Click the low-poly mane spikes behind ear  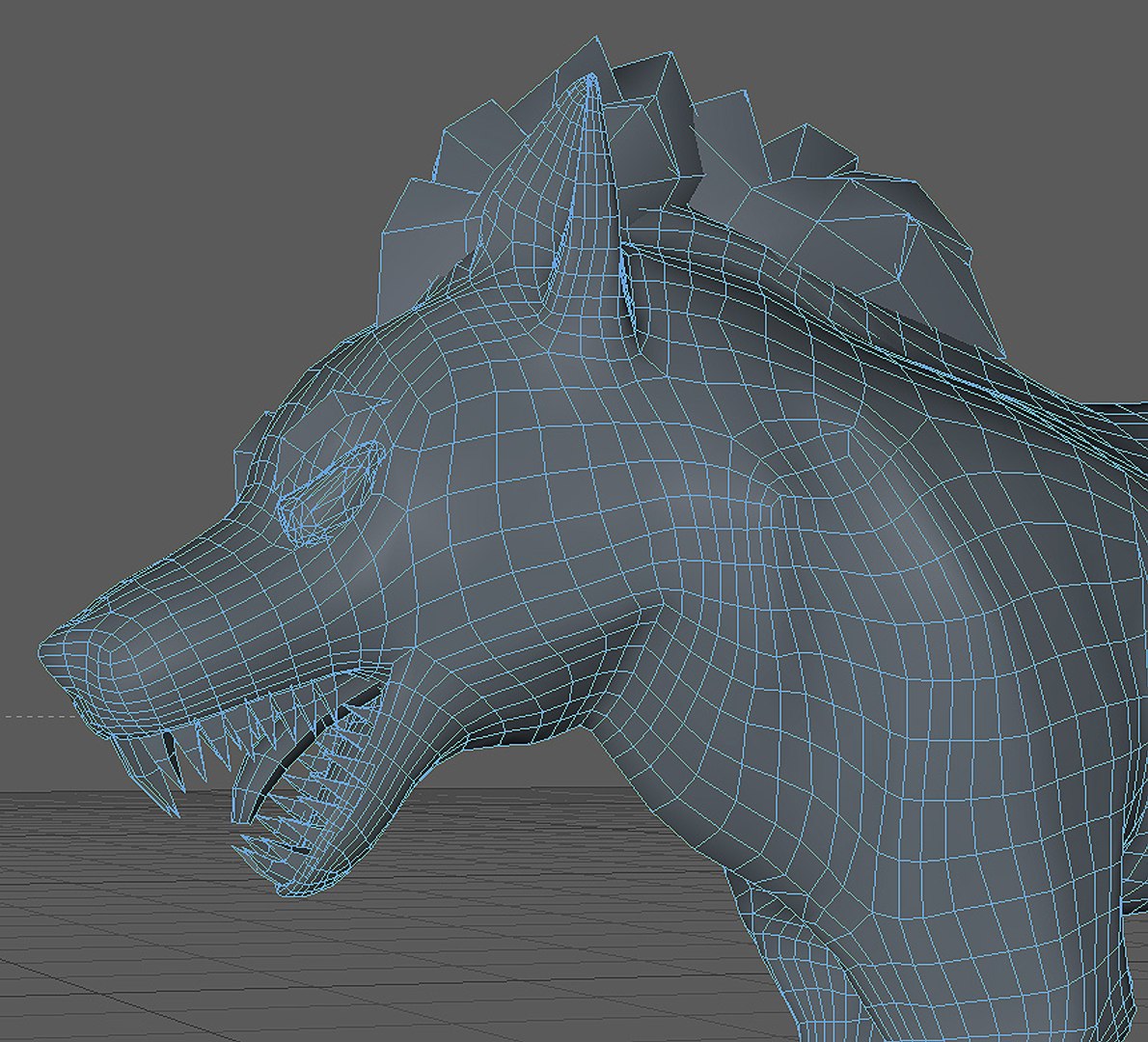tap(842, 220)
